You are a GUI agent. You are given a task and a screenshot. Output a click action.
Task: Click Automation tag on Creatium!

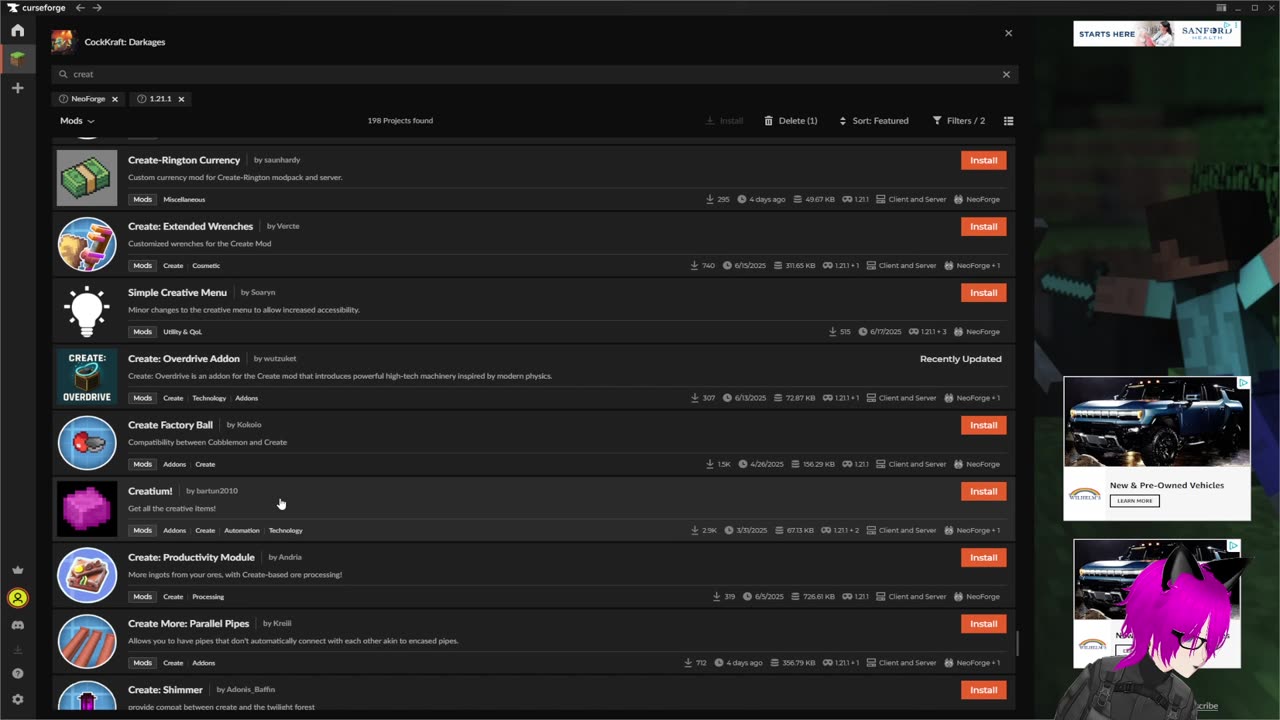(241, 530)
